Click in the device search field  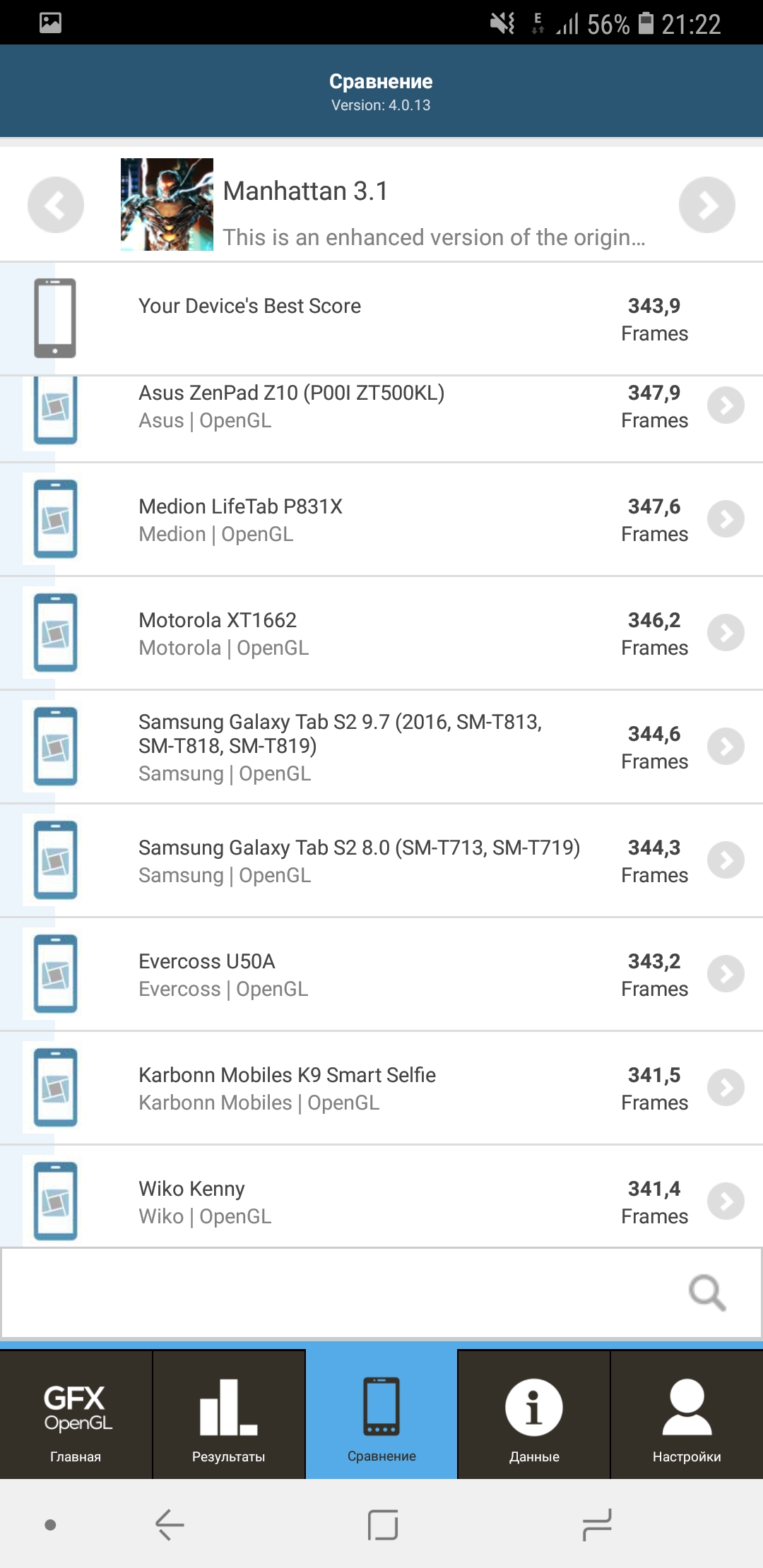[x=339, y=1293]
